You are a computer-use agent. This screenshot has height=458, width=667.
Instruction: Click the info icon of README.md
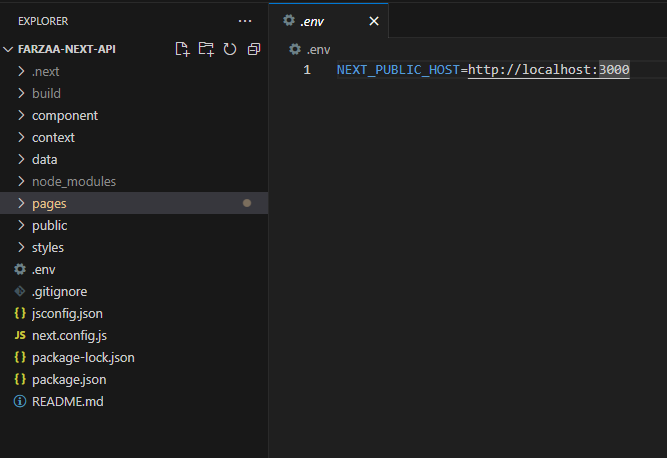(20, 401)
